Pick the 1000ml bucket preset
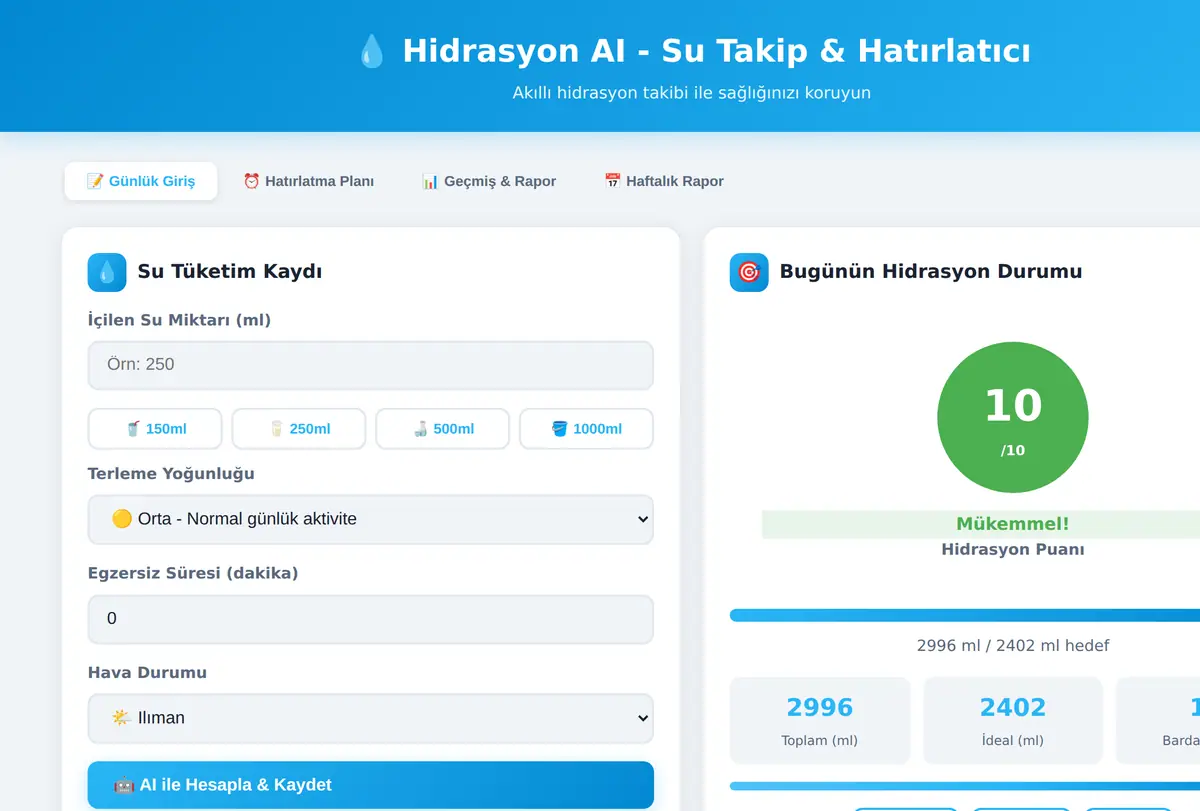The image size is (1200, 811). click(x=586, y=429)
